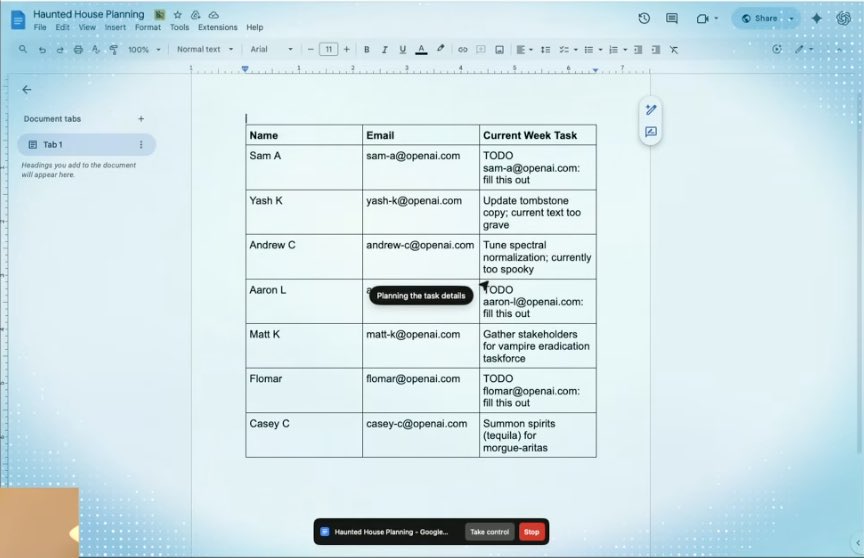This screenshot has height=558, width=864.
Task: Show all comments panel
Action: 672,18
